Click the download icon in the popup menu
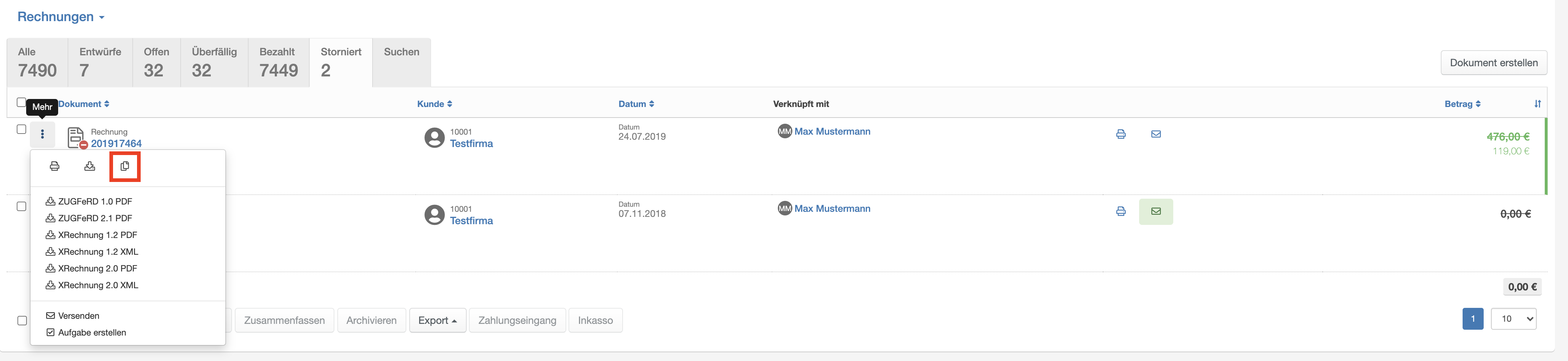 click(89, 166)
